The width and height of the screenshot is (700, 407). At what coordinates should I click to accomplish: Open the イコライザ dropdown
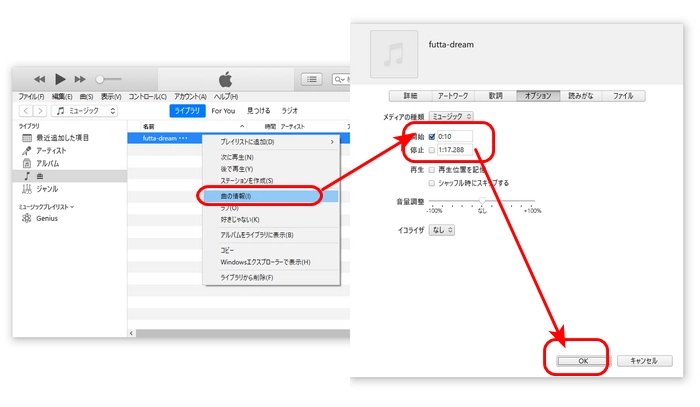tap(442, 230)
